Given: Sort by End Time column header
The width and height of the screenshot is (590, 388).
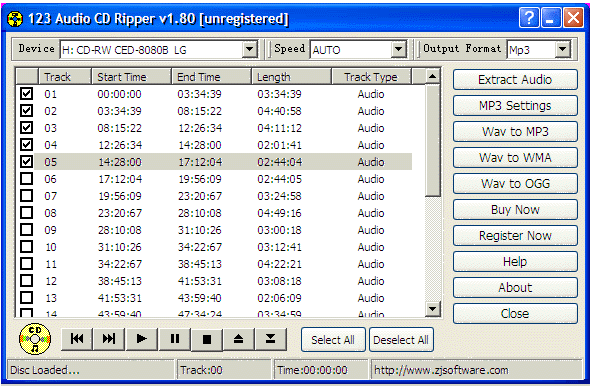Looking at the screenshot, I should [211, 77].
